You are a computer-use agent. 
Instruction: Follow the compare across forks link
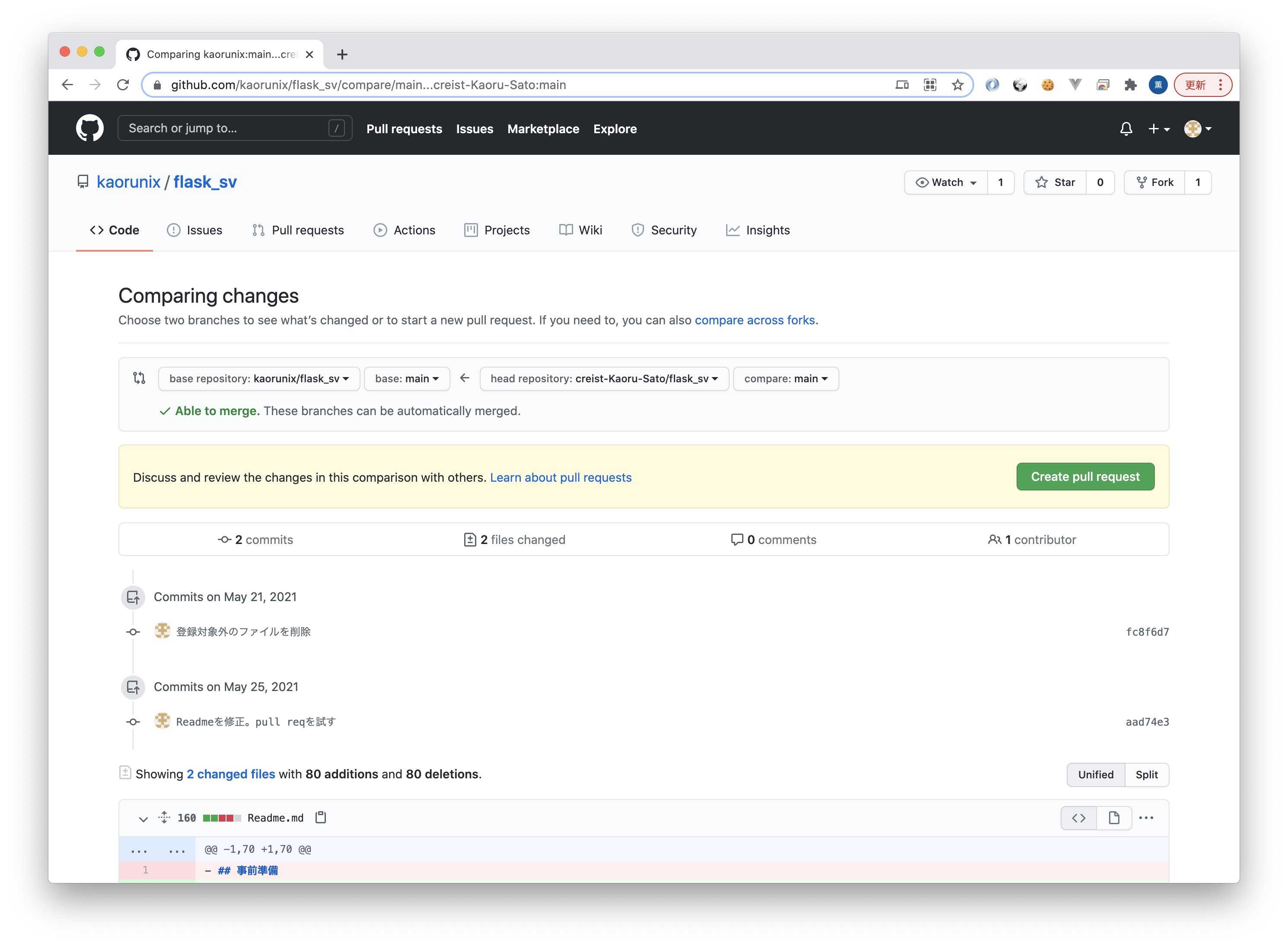point(754,320)
